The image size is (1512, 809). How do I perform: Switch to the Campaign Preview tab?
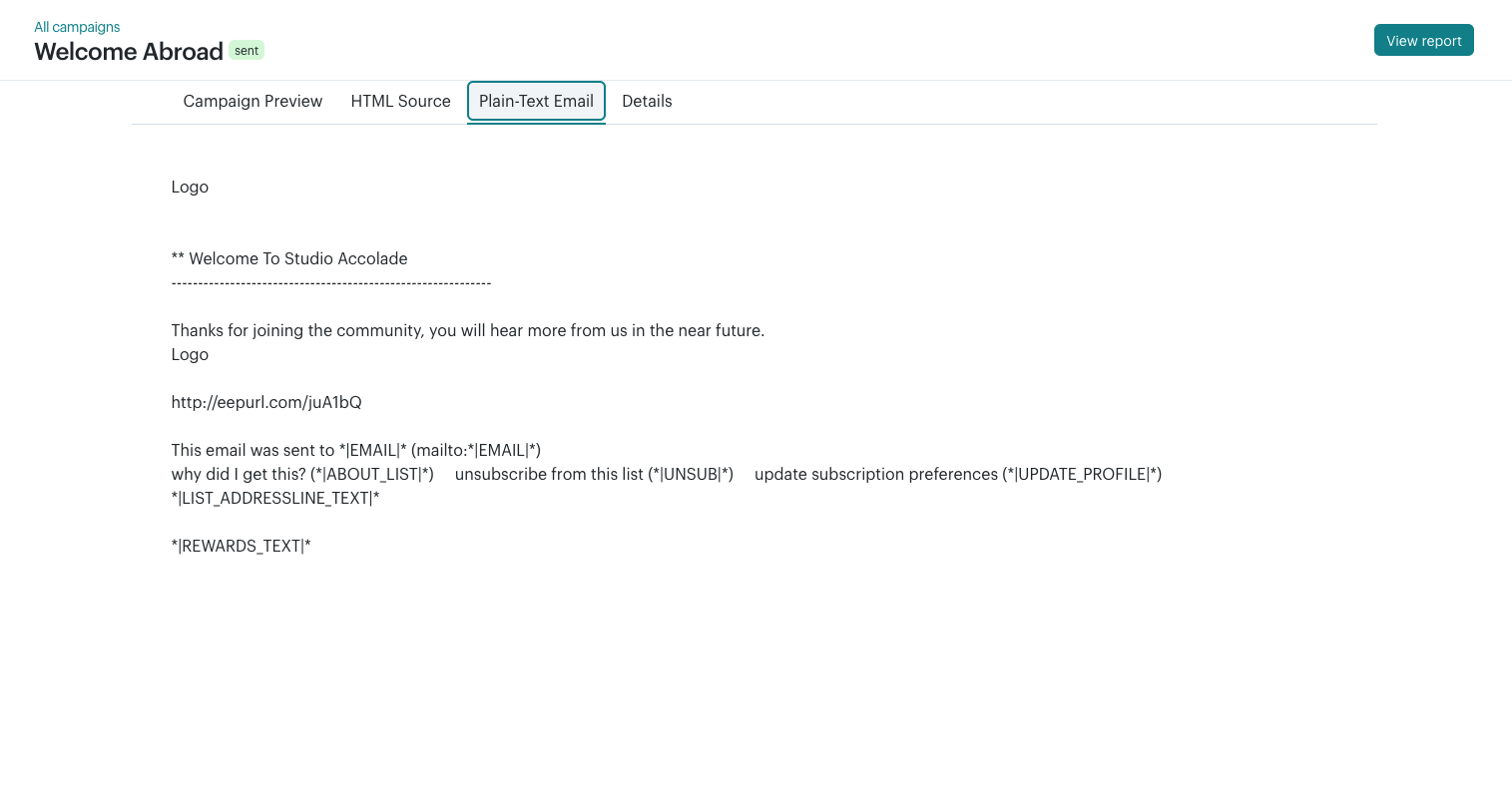coord(252,101)
